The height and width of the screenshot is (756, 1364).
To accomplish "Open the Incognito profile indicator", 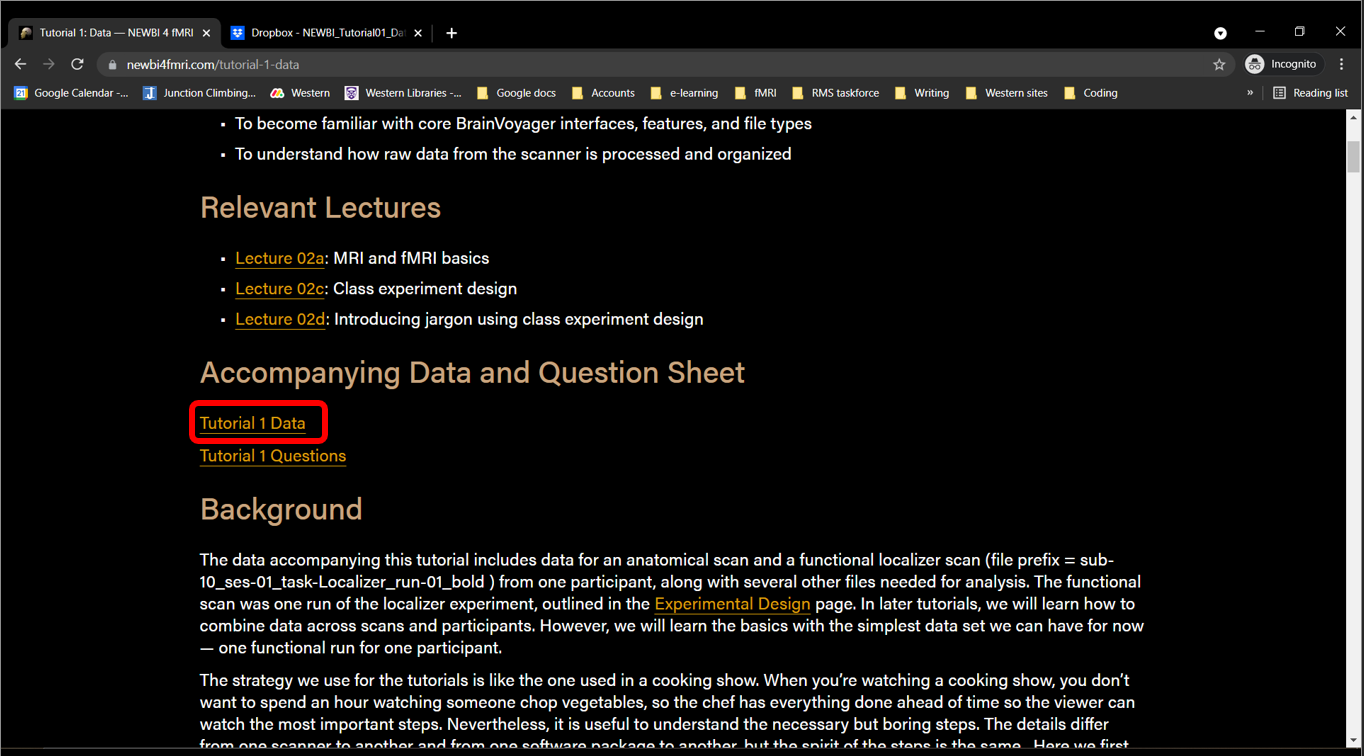I will coord(1283,64).
